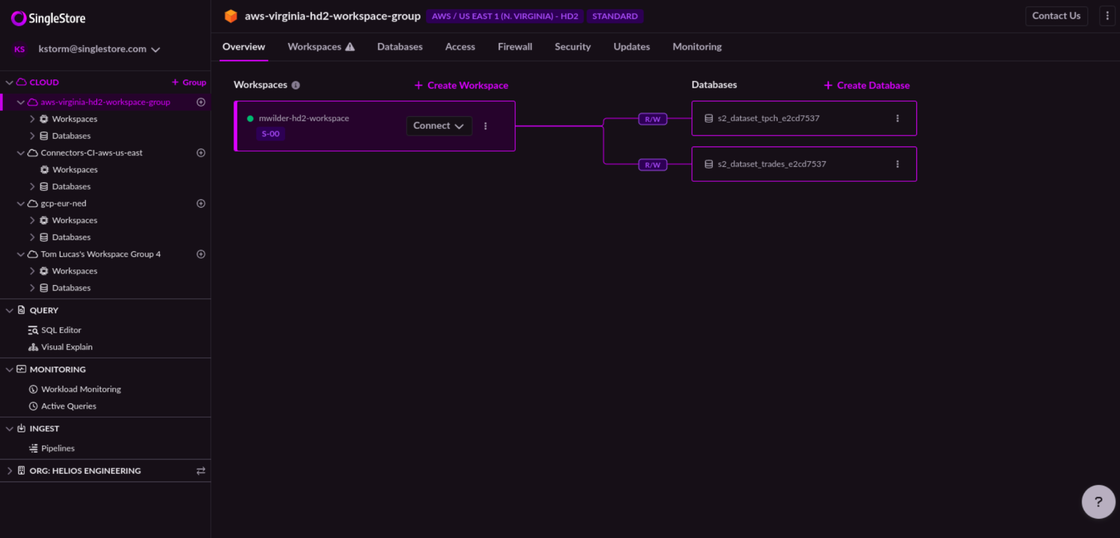Collapse the MONITORING section
Viewport: 1120px width, 538px height.
pyautogui.click(x=9, y=370)
